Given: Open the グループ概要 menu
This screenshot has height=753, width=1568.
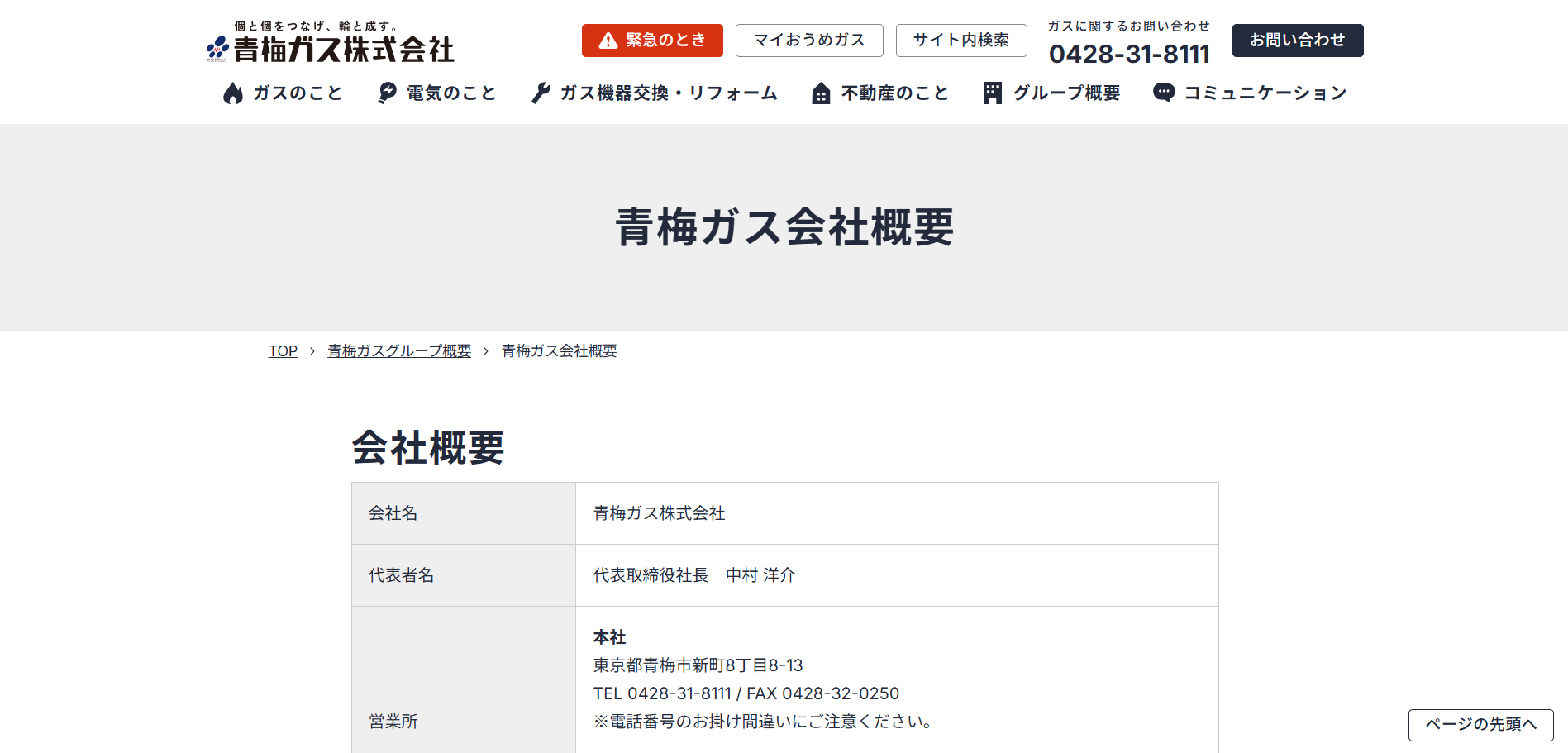Looking at the screenshot, I should [1066, 93].
